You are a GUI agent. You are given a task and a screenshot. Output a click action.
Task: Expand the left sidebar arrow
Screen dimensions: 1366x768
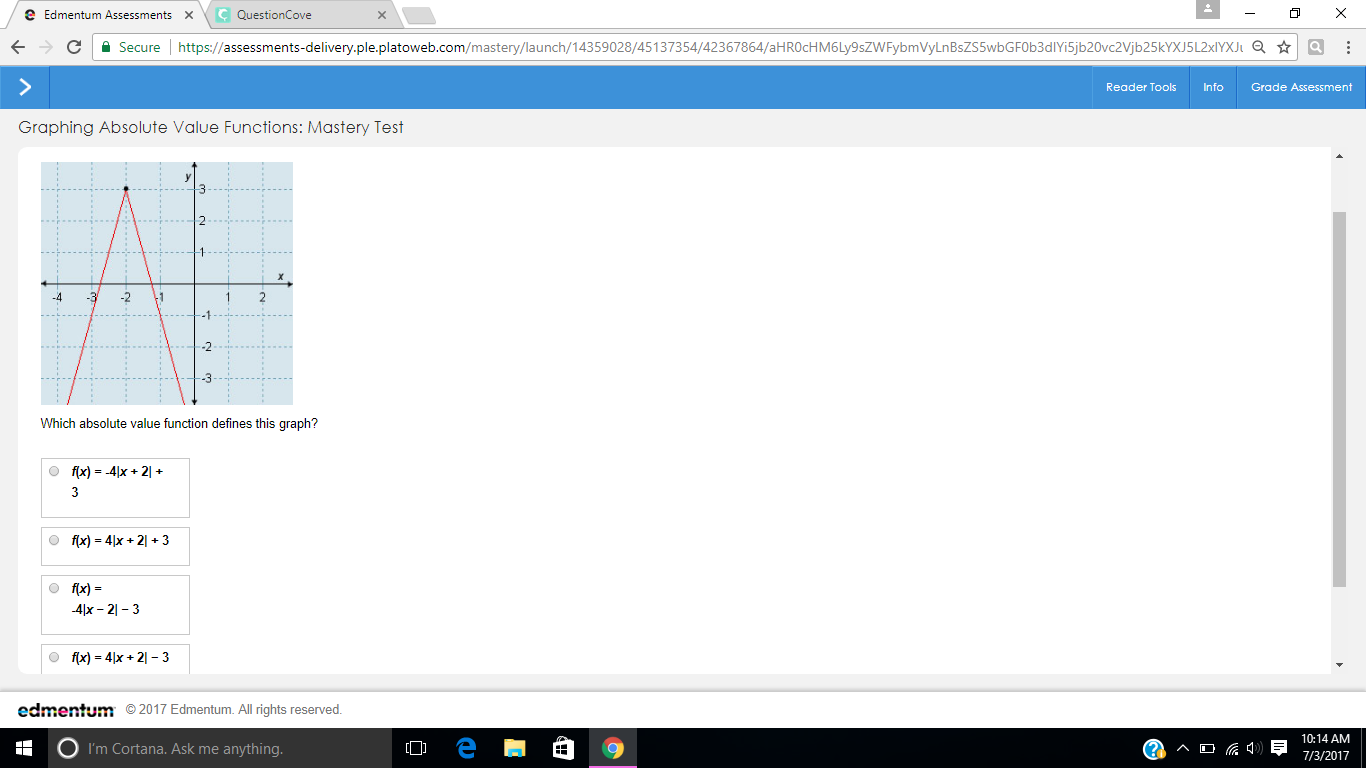click(25, 87)
